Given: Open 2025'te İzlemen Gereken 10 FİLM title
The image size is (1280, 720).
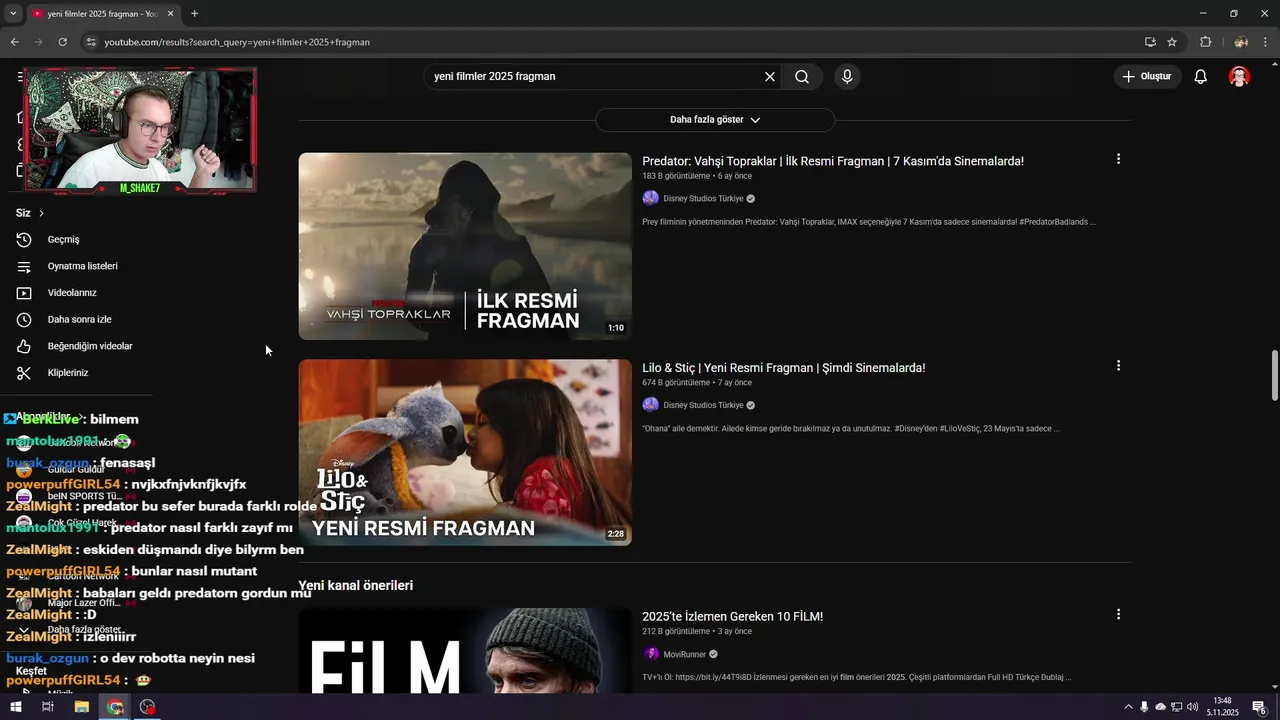Looking at the screenshot, I should (733, 617).
